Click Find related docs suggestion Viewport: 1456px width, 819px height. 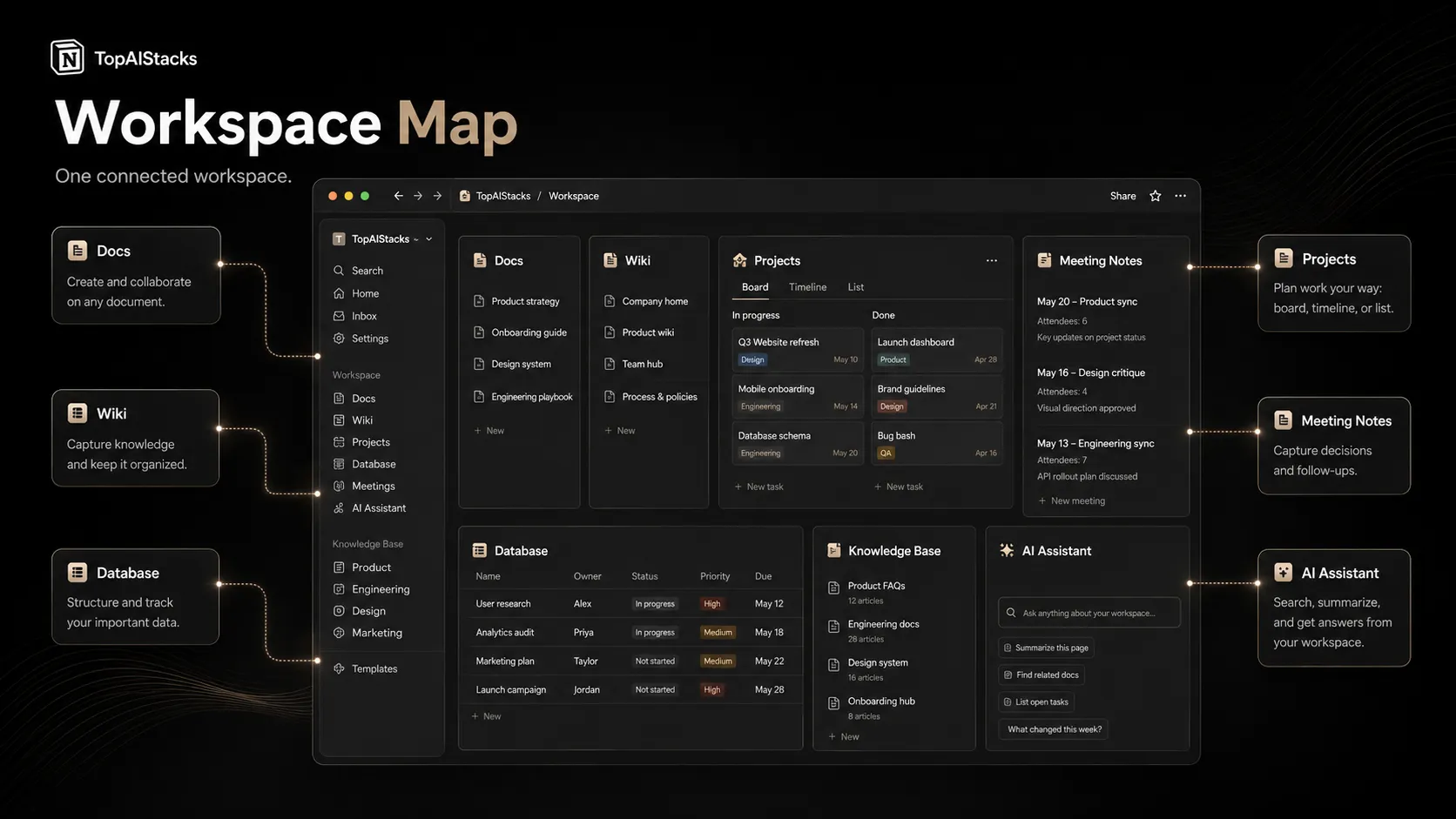[1041, 675]
